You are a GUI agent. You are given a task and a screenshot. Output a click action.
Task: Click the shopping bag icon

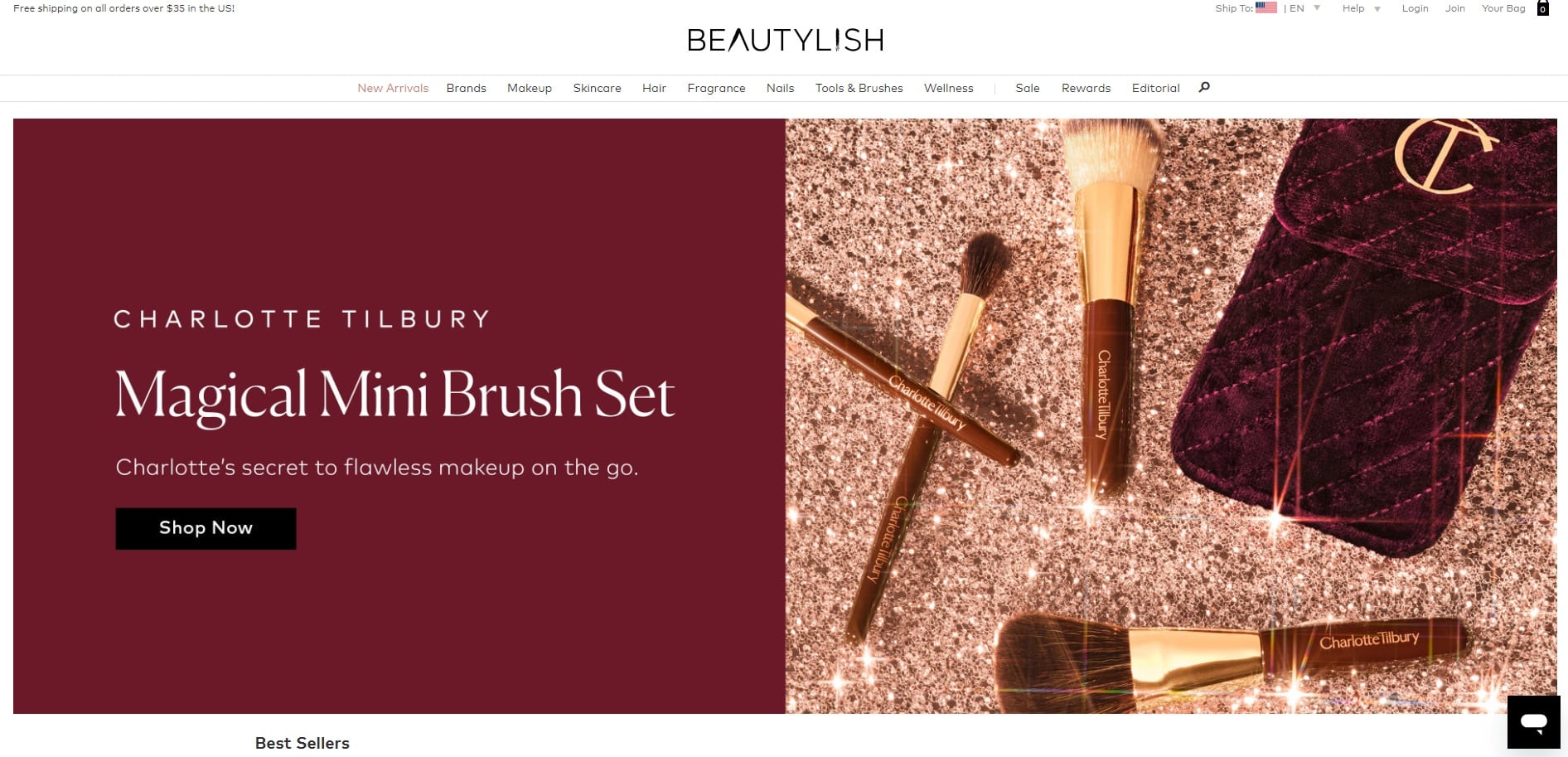[1542, 8]
